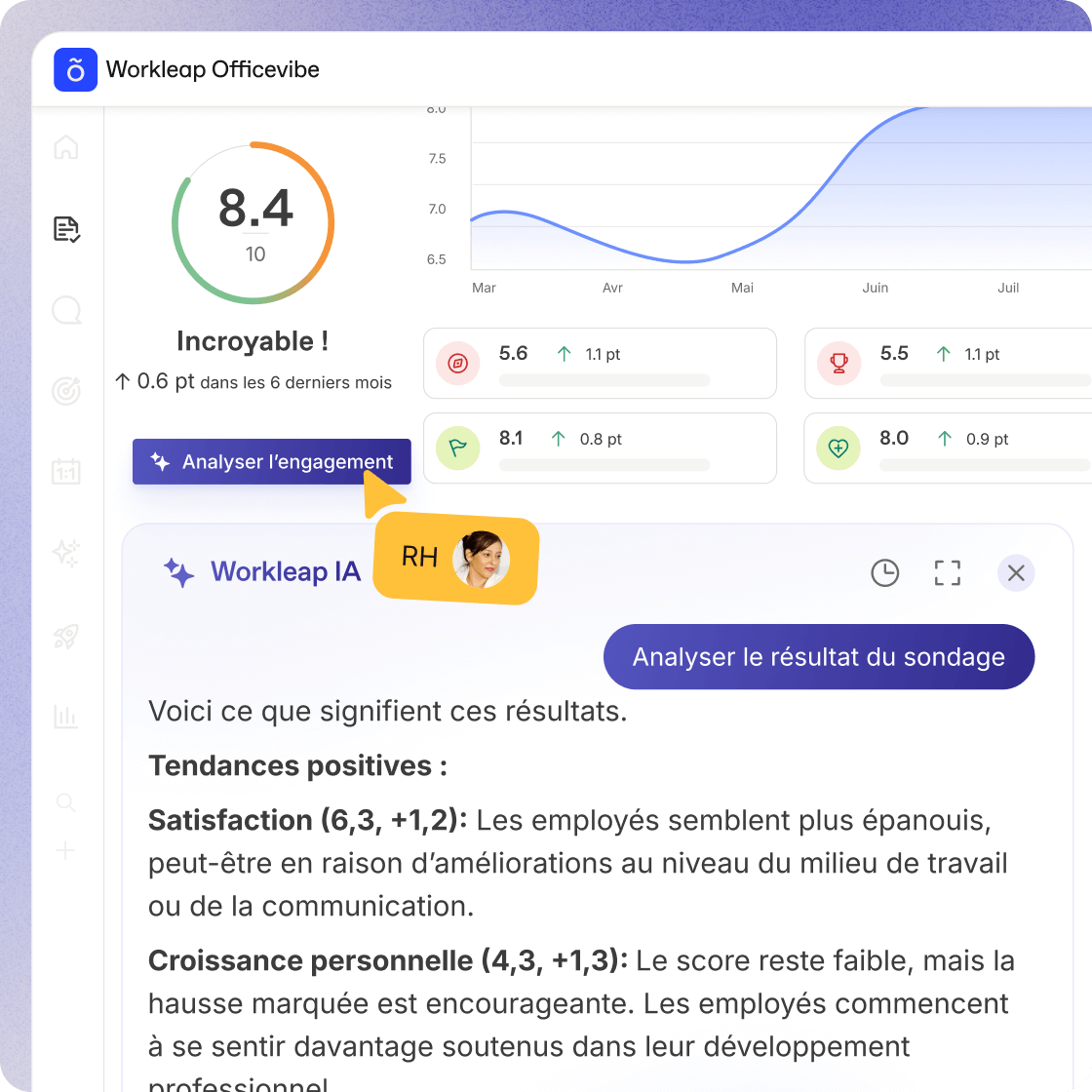The height and width of the screenshot is (1092, 1092).
Task: Click the trophy icon on 5.5 card
Action: tap(839, 363)
